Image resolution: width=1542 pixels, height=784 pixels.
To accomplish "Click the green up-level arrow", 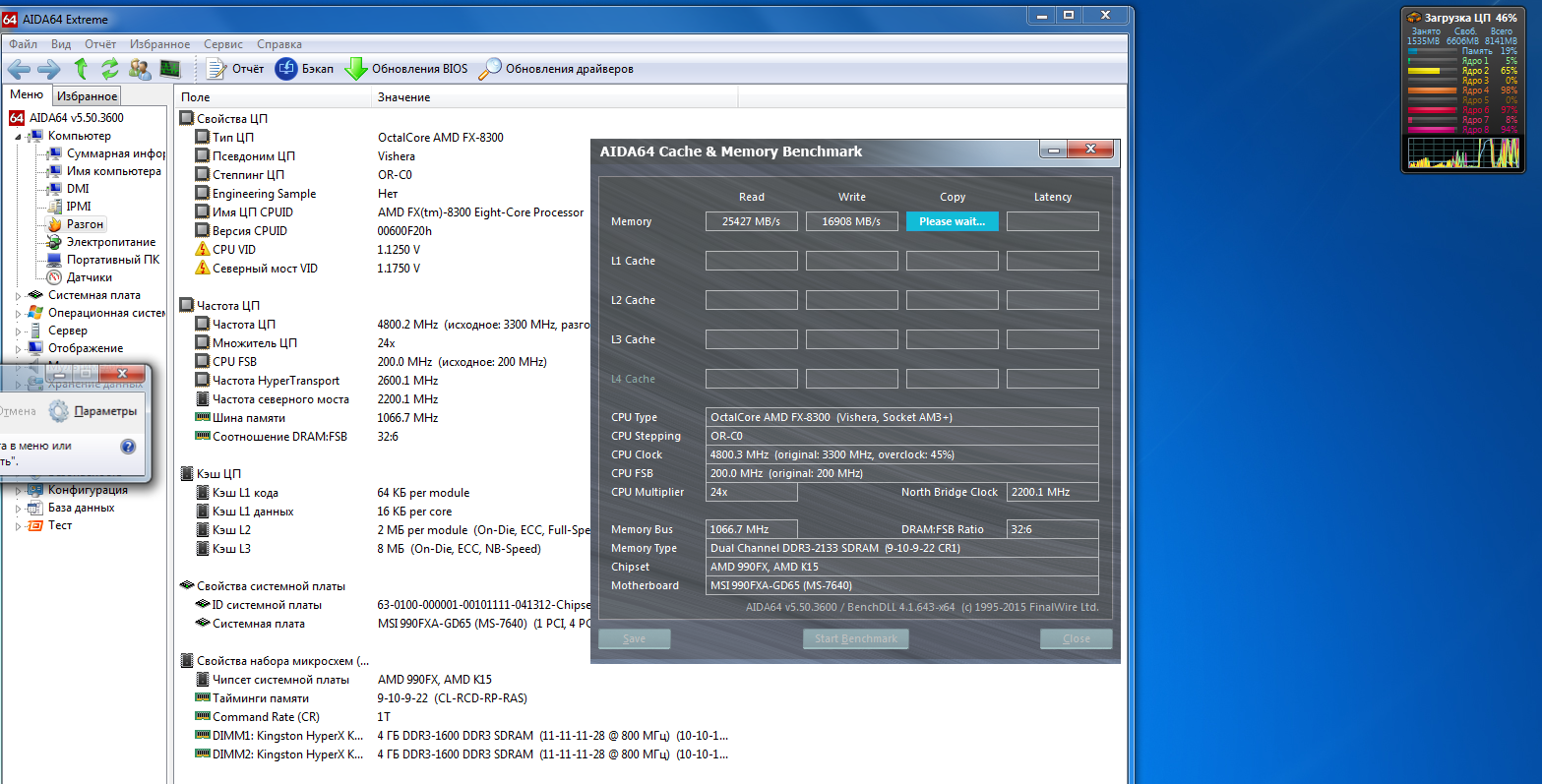I will [81, 69].
